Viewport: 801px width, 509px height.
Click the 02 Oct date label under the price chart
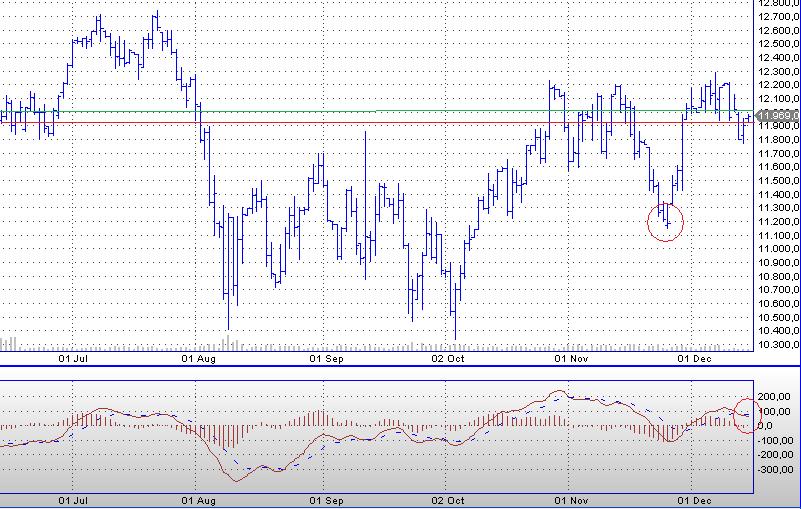tap(448, 359)
